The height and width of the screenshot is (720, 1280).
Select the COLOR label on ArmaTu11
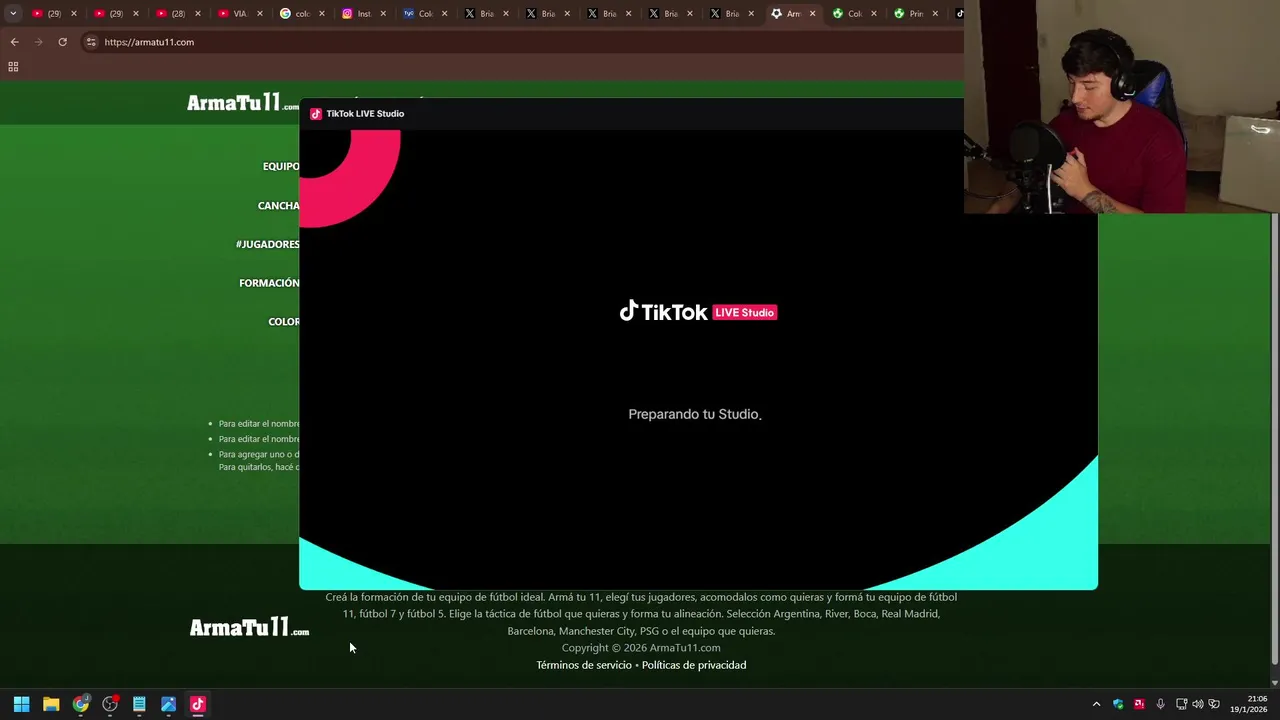click(x=284, y=322)
